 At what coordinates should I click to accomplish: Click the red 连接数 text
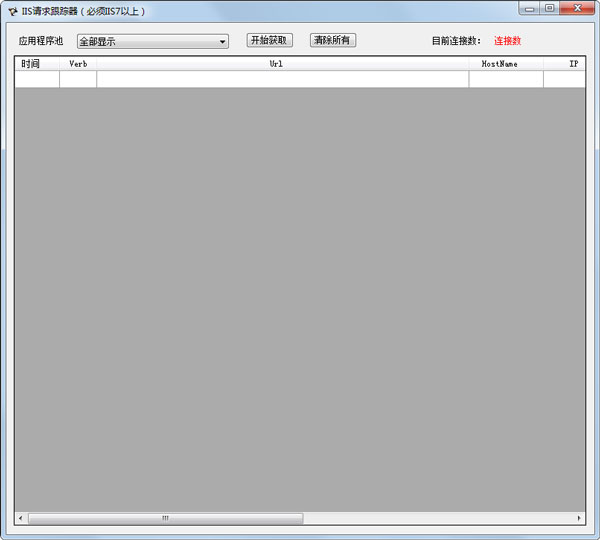click(507, 41)
